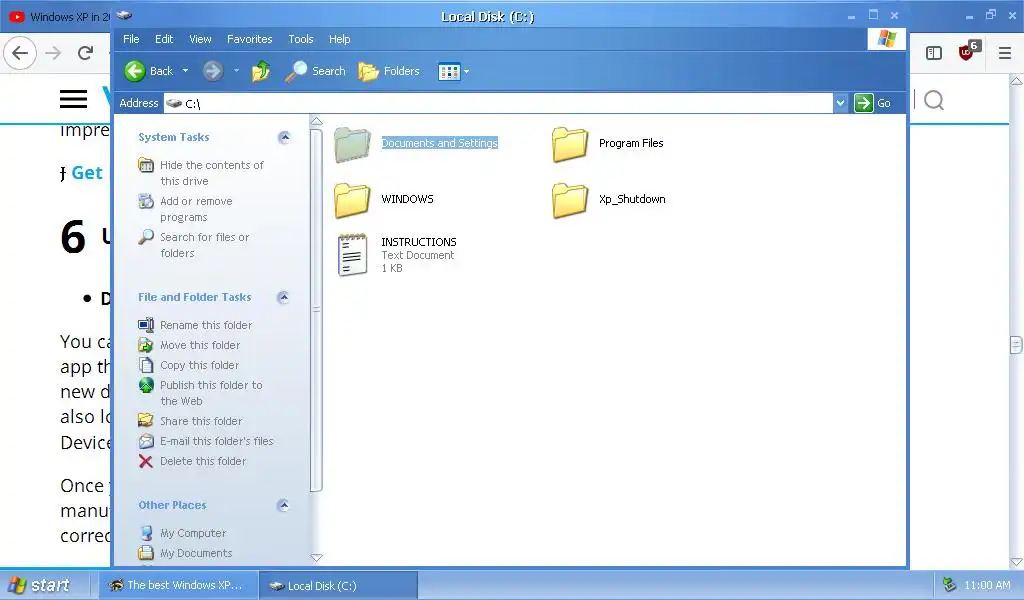Viewport: 1024px width, 600px height.
Task: Open the browser application menu
Action: coord(1005,53)
